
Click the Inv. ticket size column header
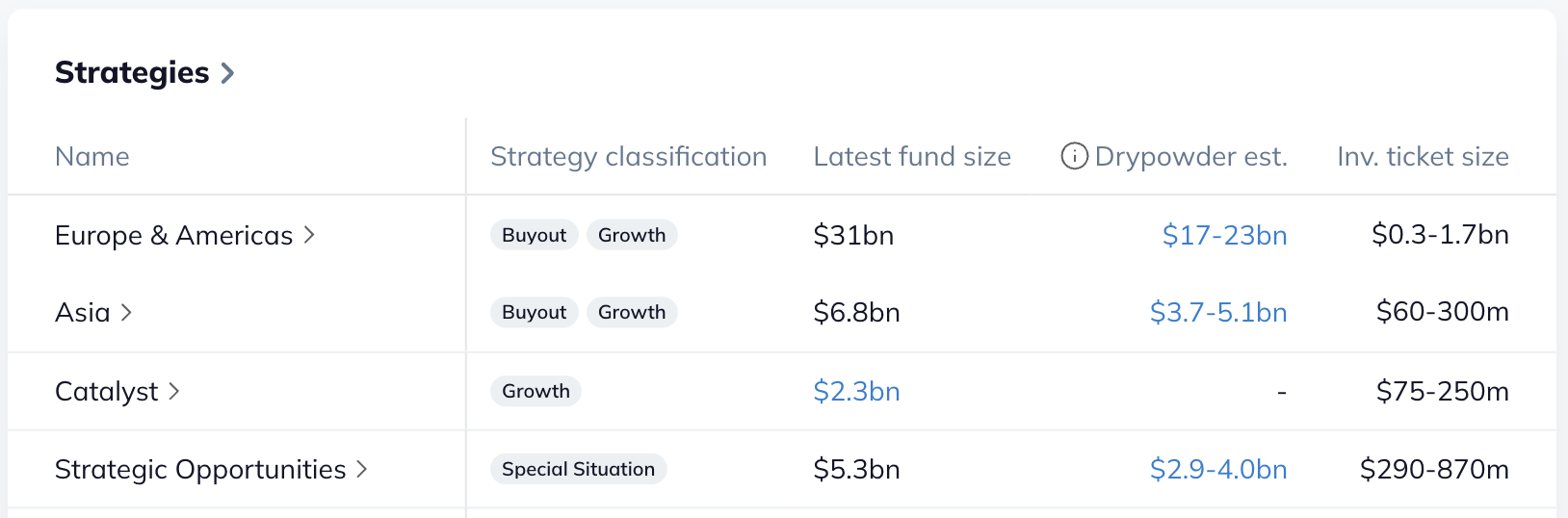(1423, 157)
